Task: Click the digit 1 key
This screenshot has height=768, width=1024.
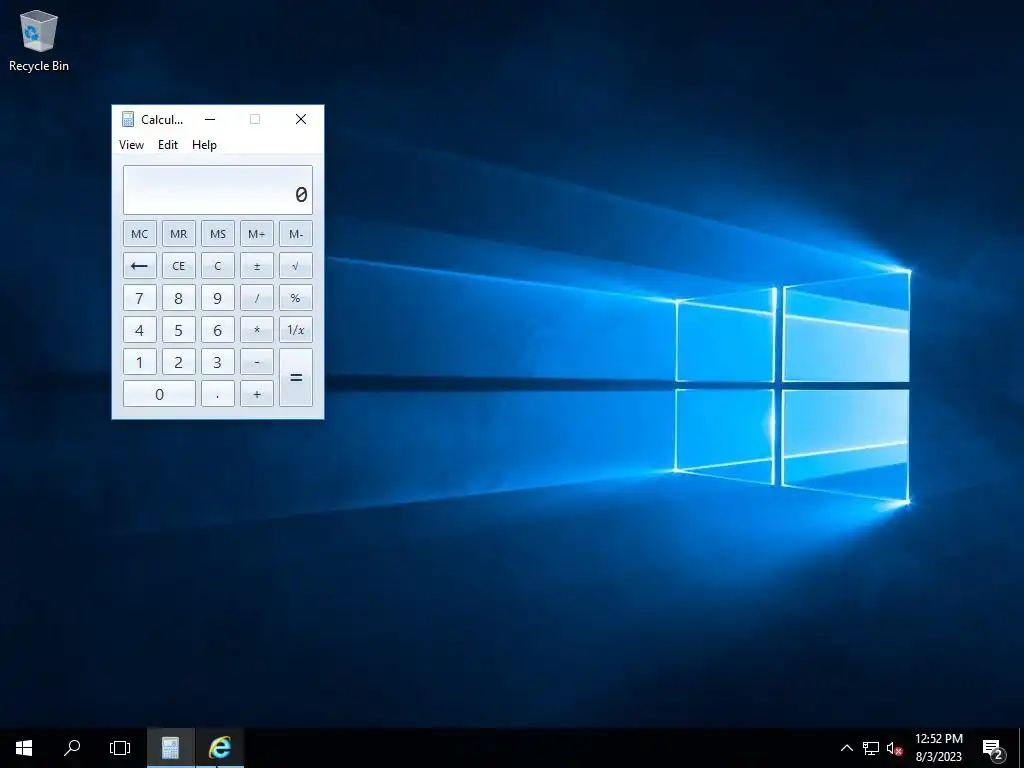Action: point(140,362)
